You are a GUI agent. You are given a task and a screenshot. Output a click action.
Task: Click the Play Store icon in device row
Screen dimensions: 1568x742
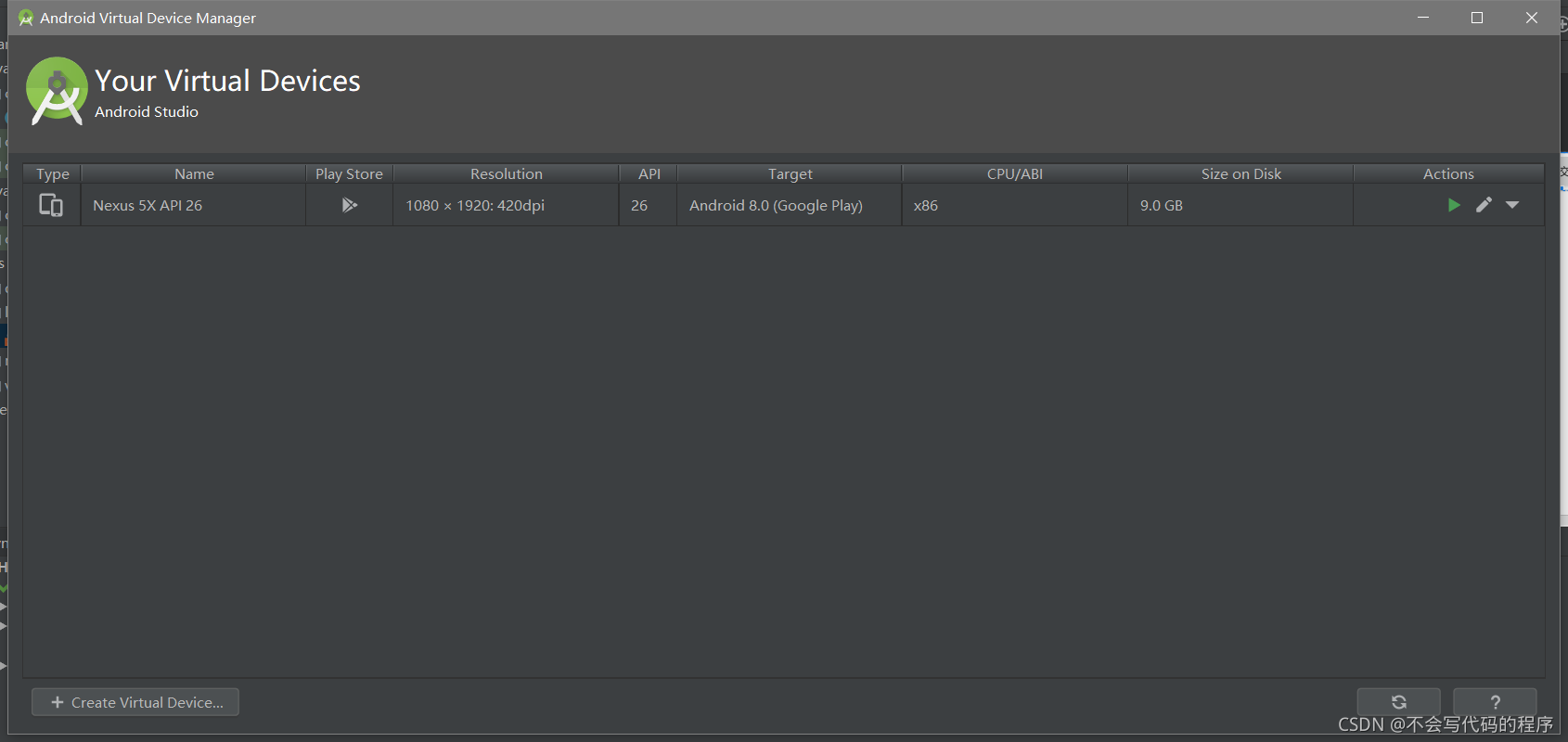(x=349, y=205)
